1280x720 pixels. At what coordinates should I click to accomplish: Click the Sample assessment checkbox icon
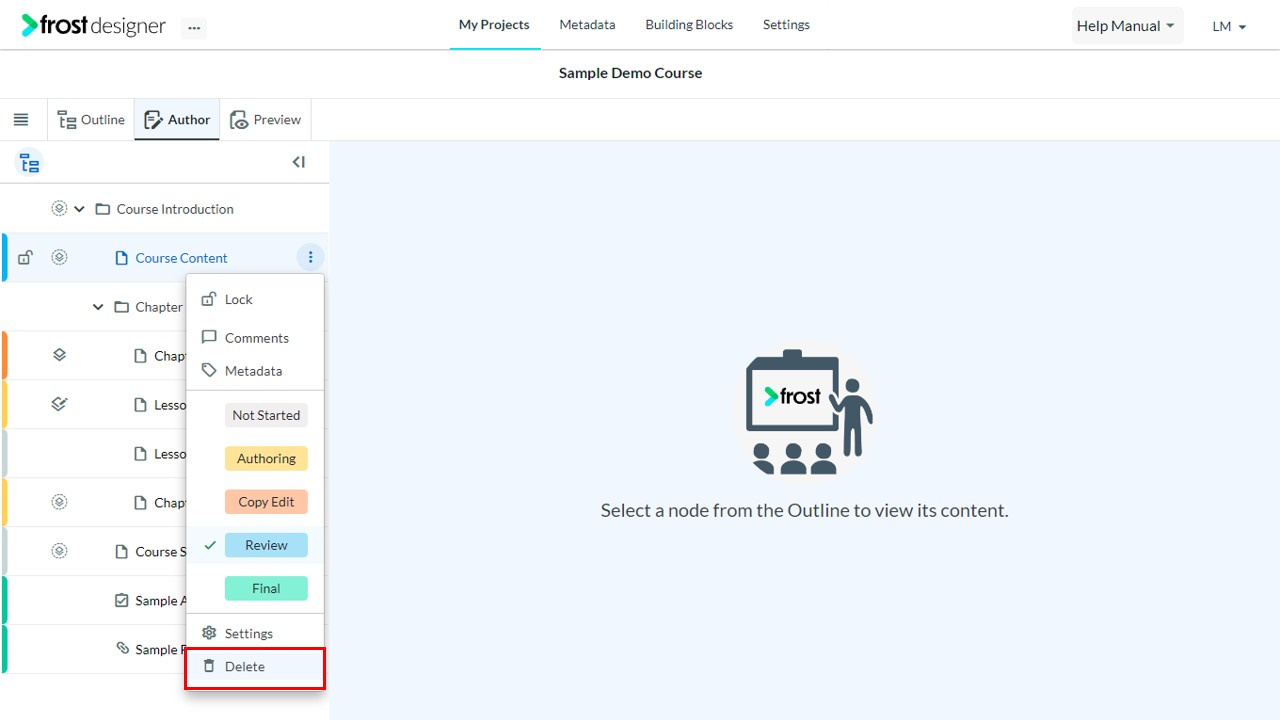point(122,601)
